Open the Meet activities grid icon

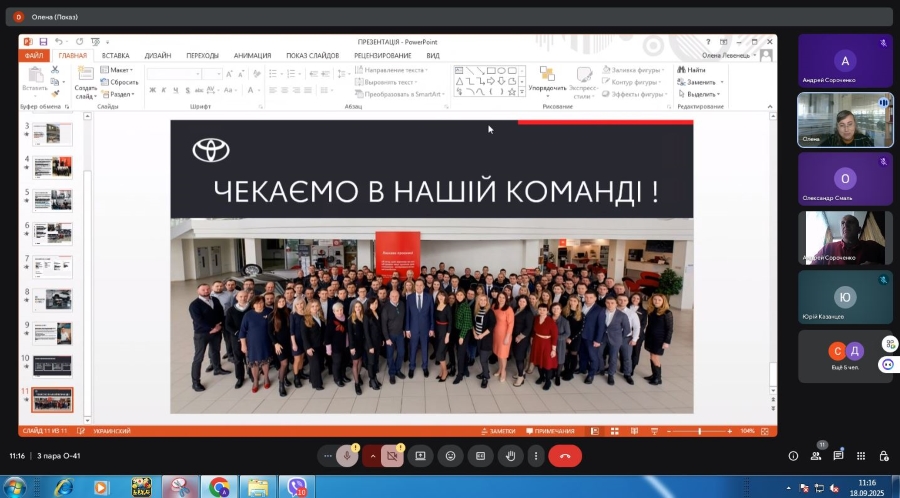pos(861,456)
